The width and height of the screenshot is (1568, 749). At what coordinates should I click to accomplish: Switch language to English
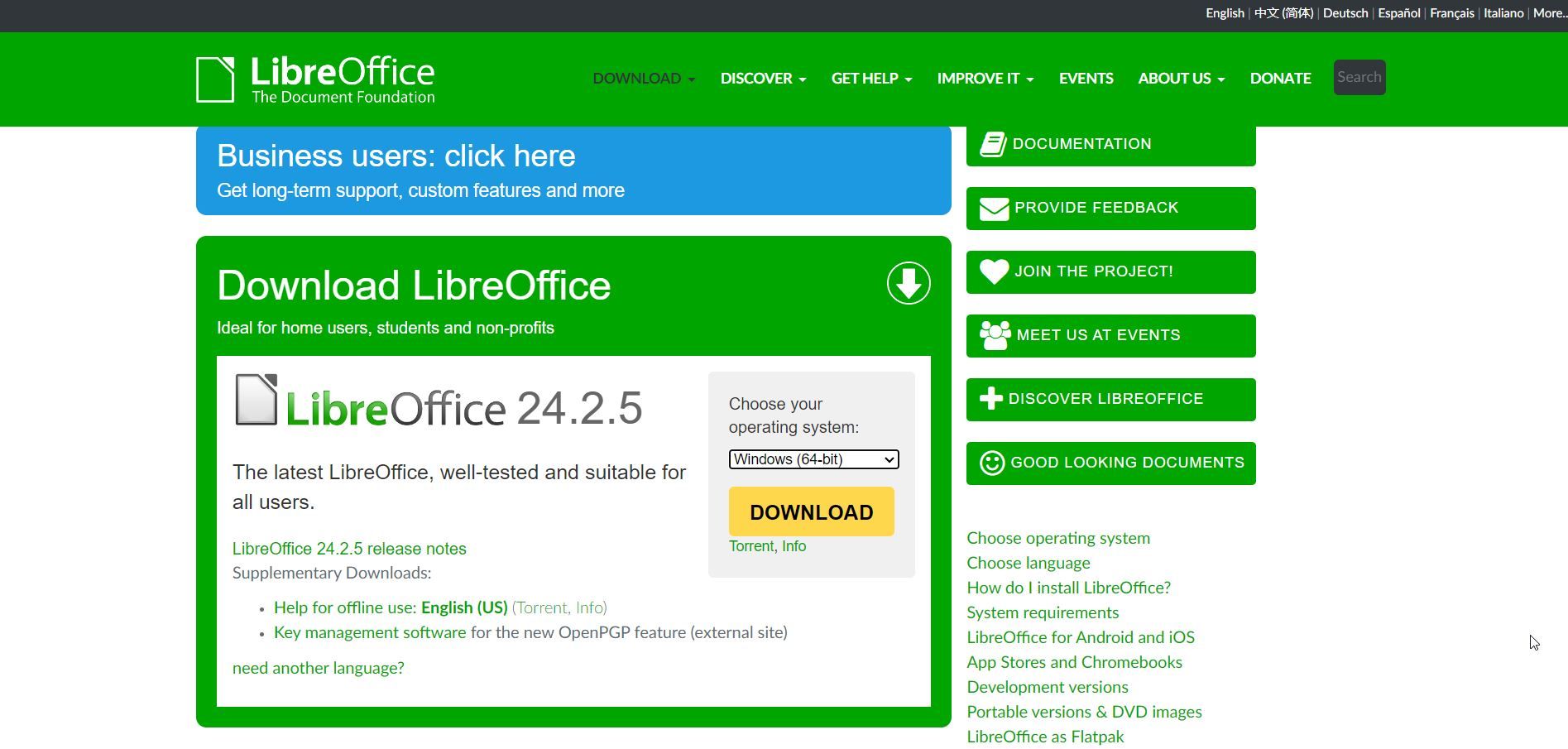(1225, 13)
